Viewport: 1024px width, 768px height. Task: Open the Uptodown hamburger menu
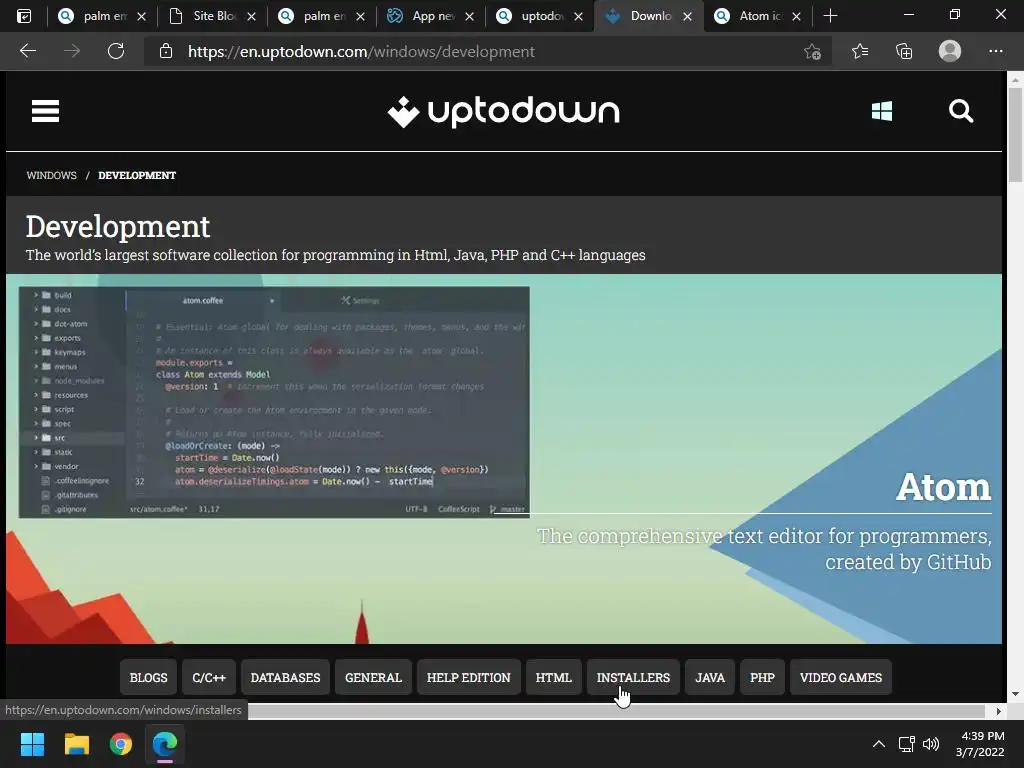pyautogui.click(x=45, y=111)
